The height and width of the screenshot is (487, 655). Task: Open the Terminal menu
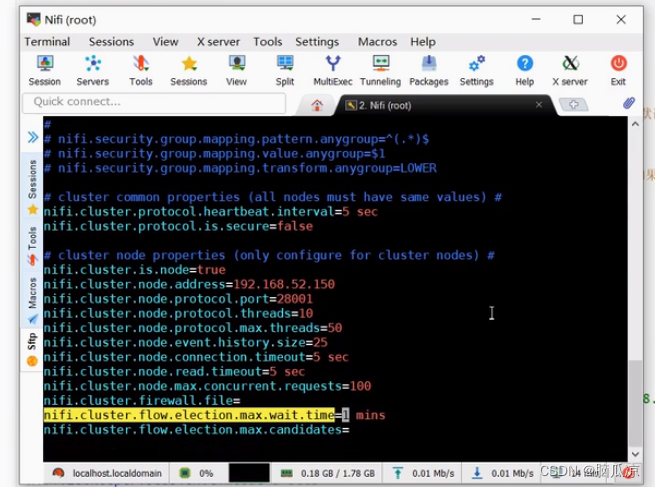[47, 42]
